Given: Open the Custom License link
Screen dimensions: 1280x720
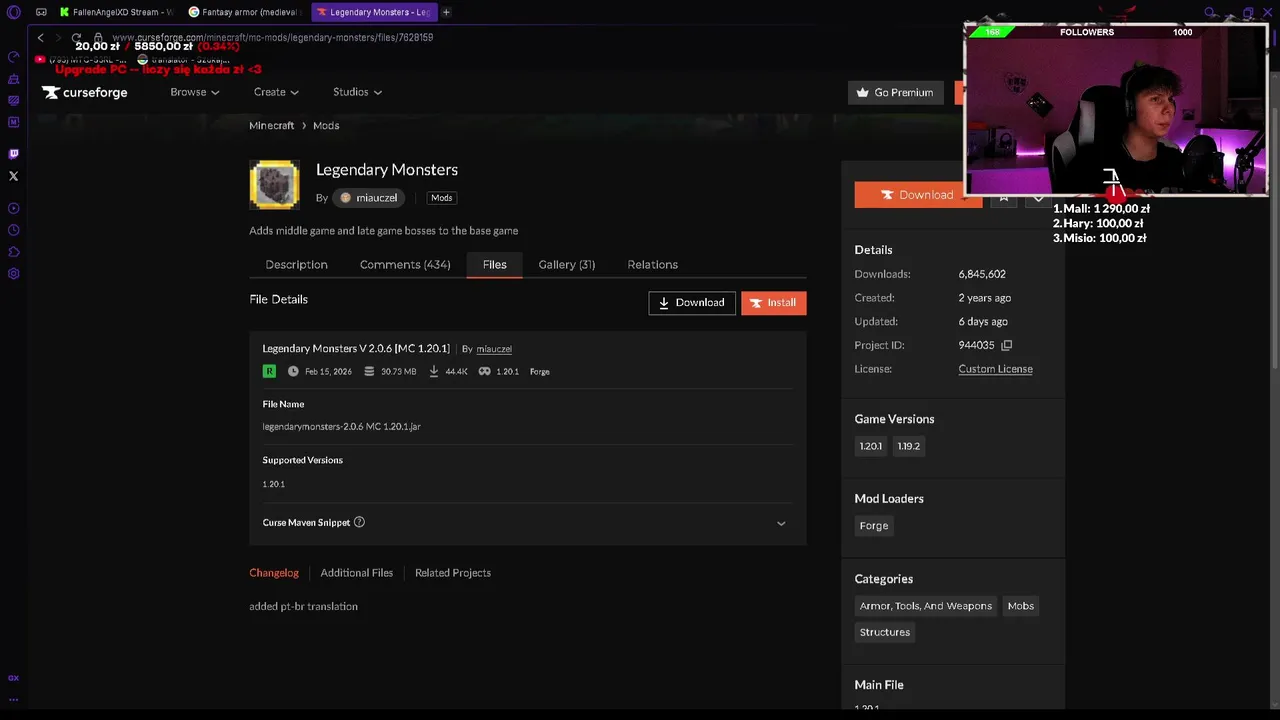Looking at the screenshot, I should coord(995,369).
